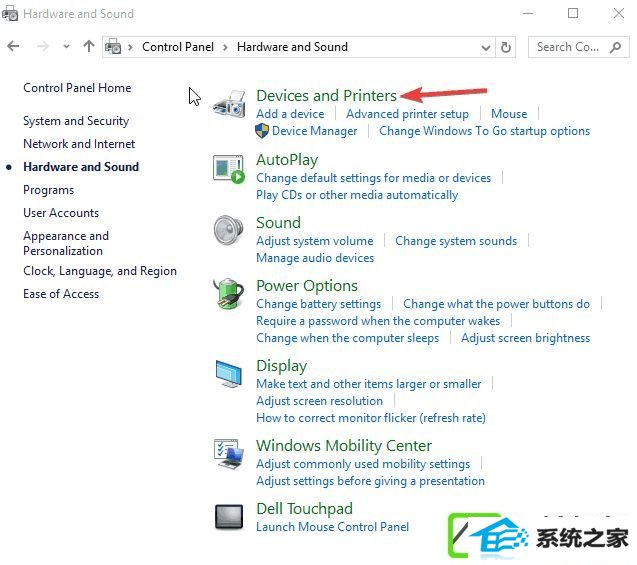Click Change what the power buttons do

click(496, 304)
